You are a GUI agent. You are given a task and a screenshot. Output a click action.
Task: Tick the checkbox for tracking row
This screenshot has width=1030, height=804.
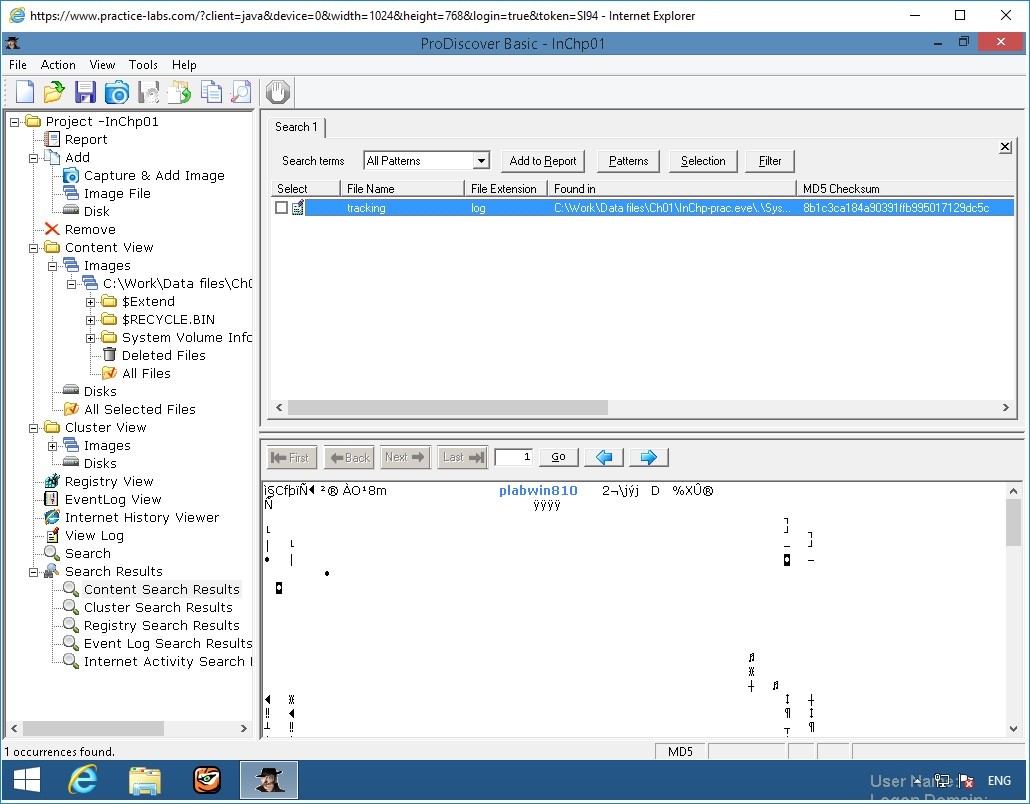pos(281,208)
